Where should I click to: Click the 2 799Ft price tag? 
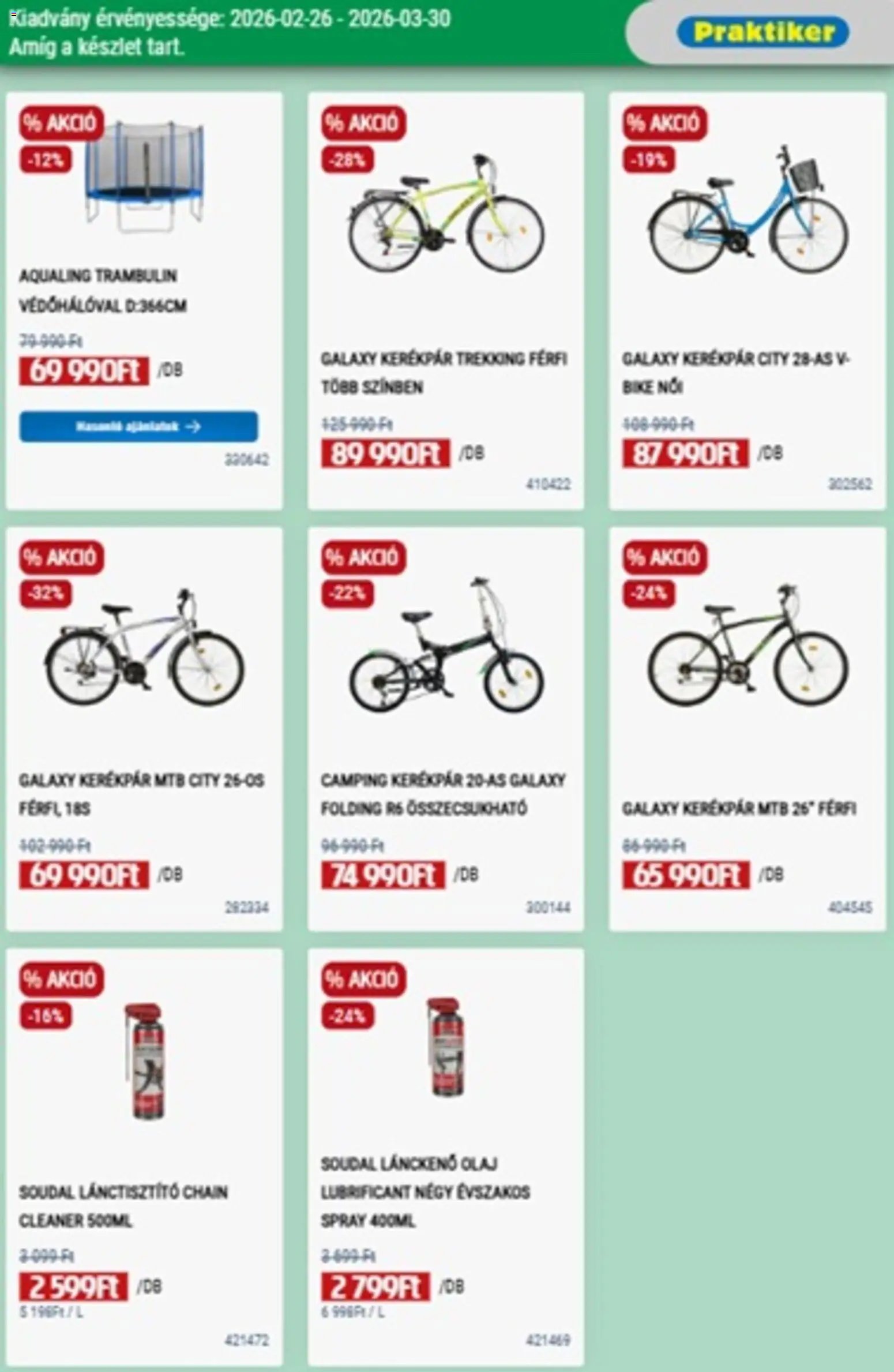[x=375, y=1287]
